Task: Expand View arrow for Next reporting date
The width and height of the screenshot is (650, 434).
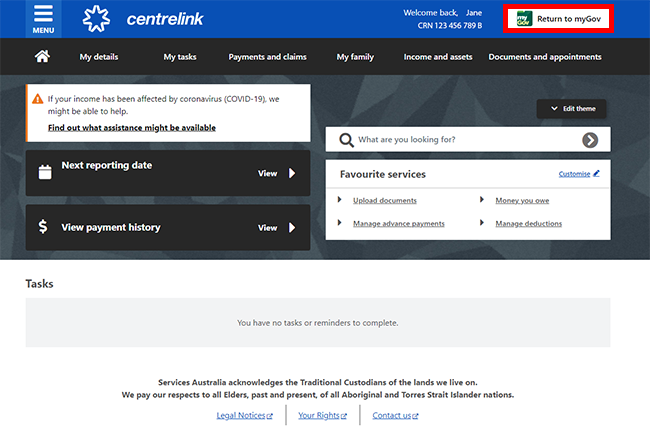Action: [292, 173]
